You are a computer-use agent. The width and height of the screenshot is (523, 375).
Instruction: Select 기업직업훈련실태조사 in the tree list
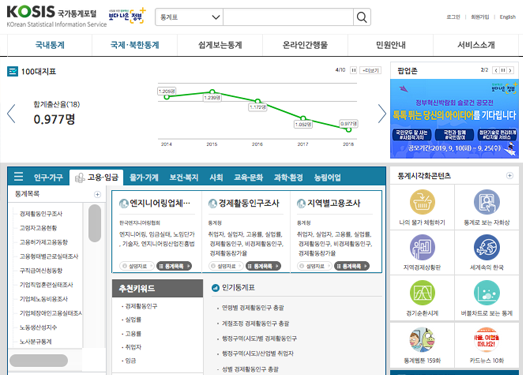click(x=46, y=285)
